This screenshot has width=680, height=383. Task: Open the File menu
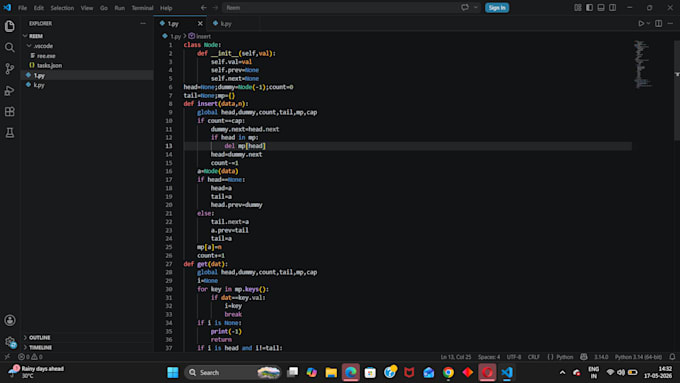tap(23, 8)
